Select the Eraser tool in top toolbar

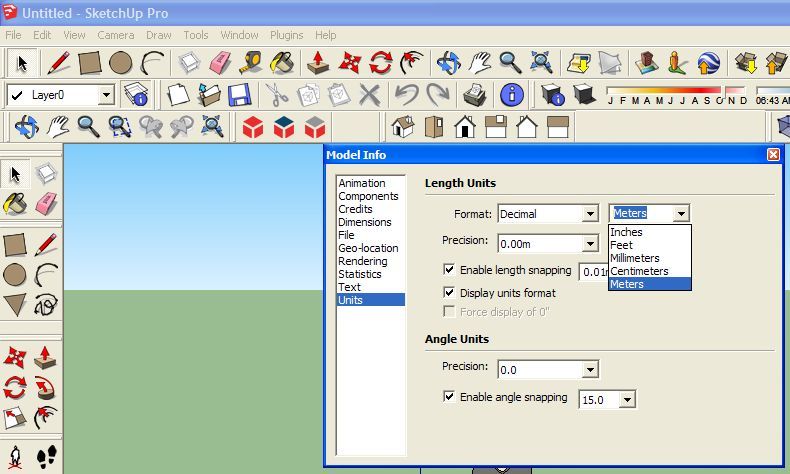pos(220,63)
